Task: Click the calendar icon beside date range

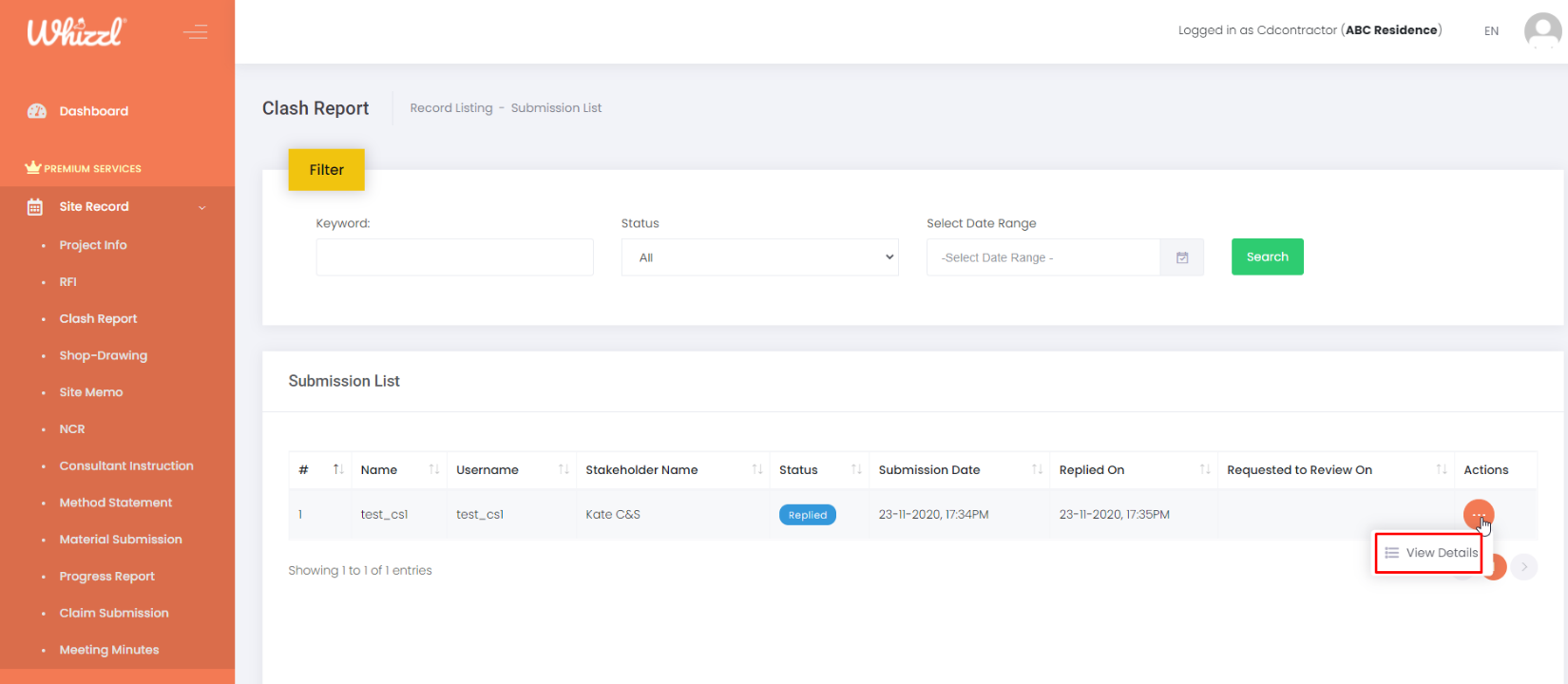Action: (1182, 257)
